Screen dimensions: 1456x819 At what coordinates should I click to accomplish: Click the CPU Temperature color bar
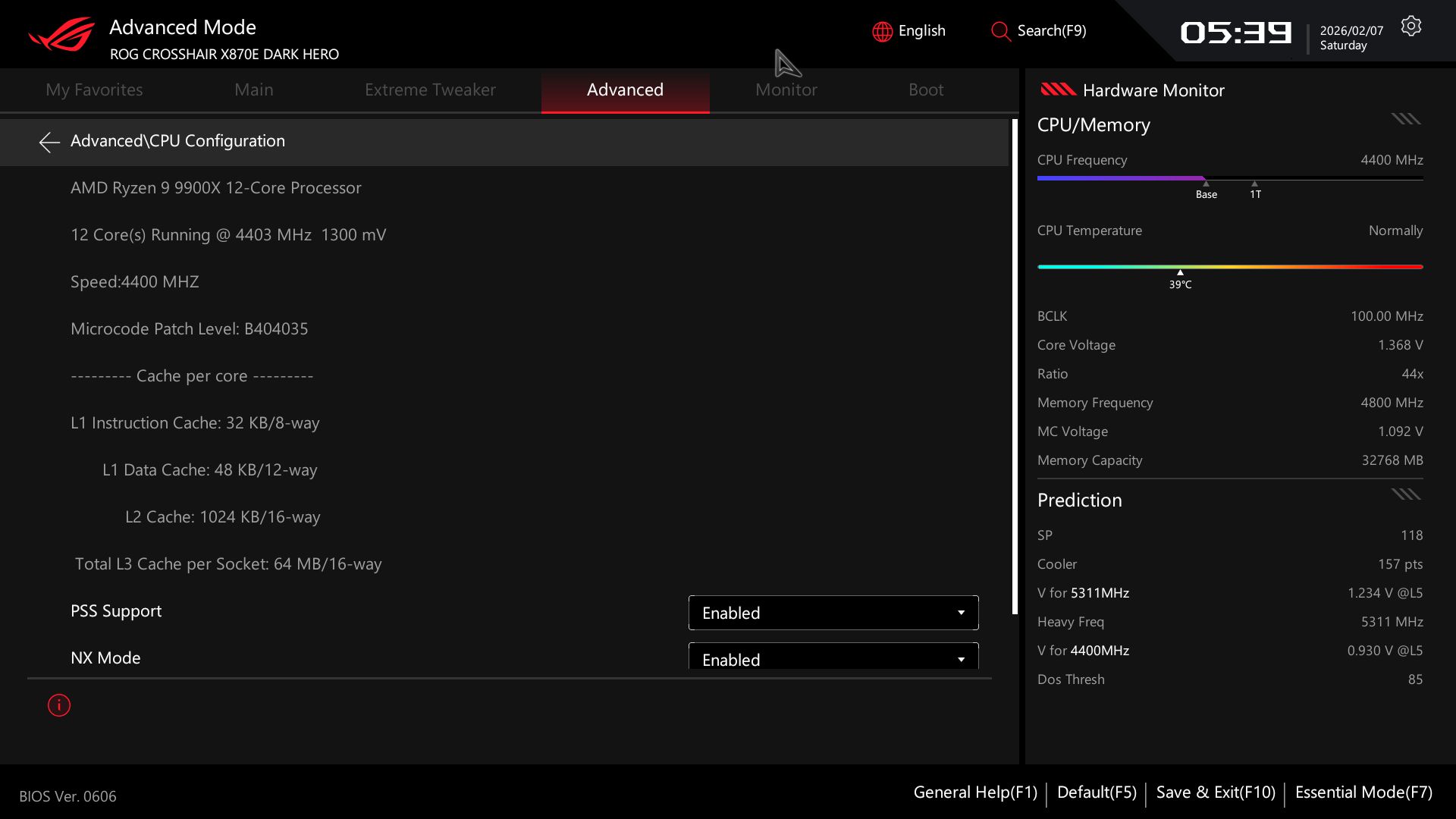click(x=1229, y=267)
